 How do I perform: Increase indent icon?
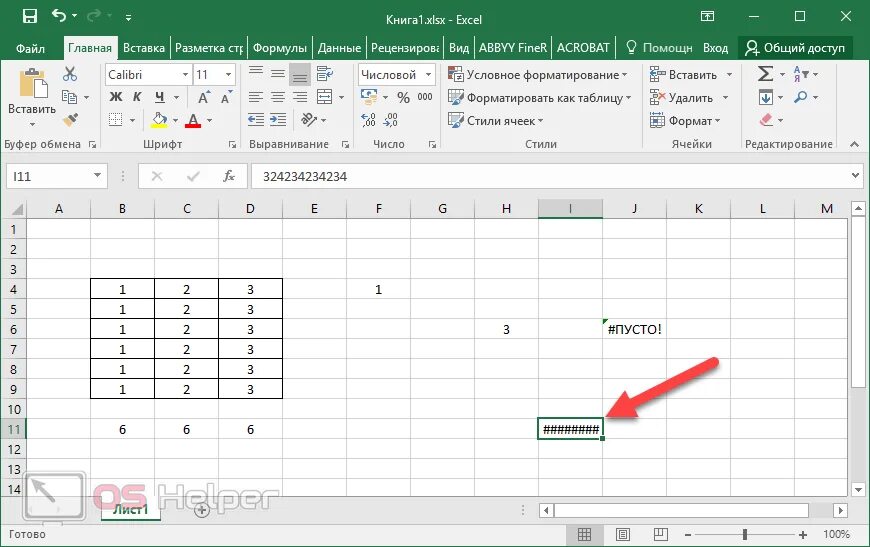coord(278,120)
